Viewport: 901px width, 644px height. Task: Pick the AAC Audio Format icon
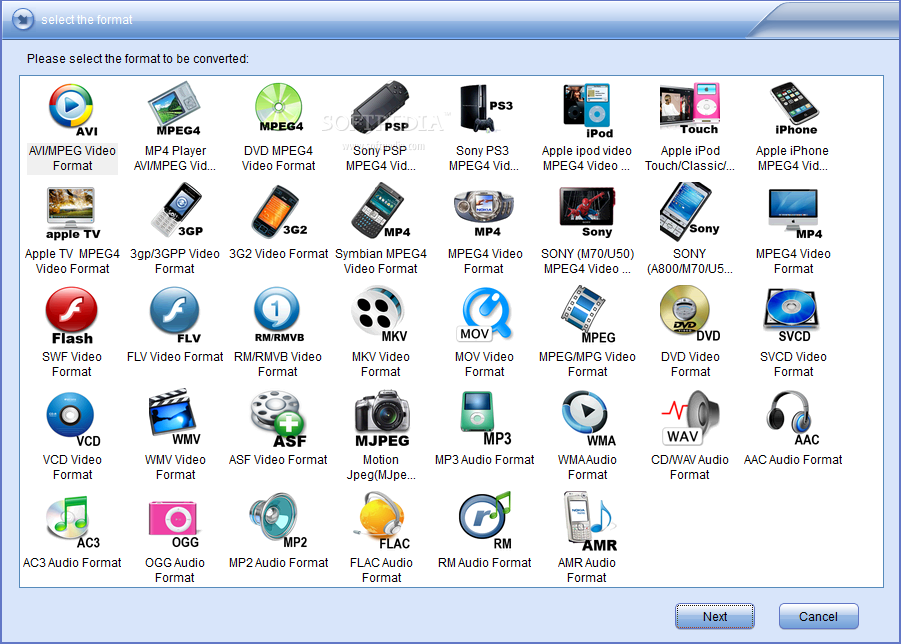click(x=792, y=419)
